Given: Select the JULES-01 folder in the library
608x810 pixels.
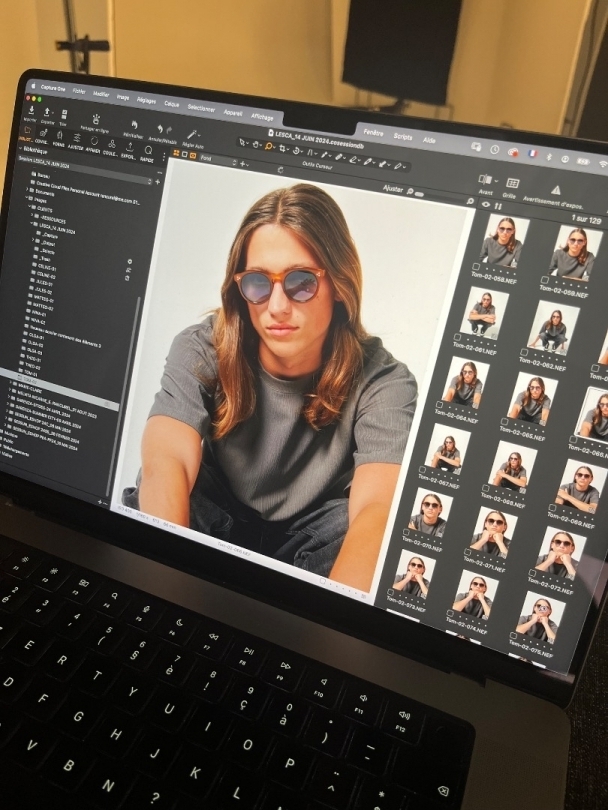Looking at the screenshot, I should tap(43, 280).
